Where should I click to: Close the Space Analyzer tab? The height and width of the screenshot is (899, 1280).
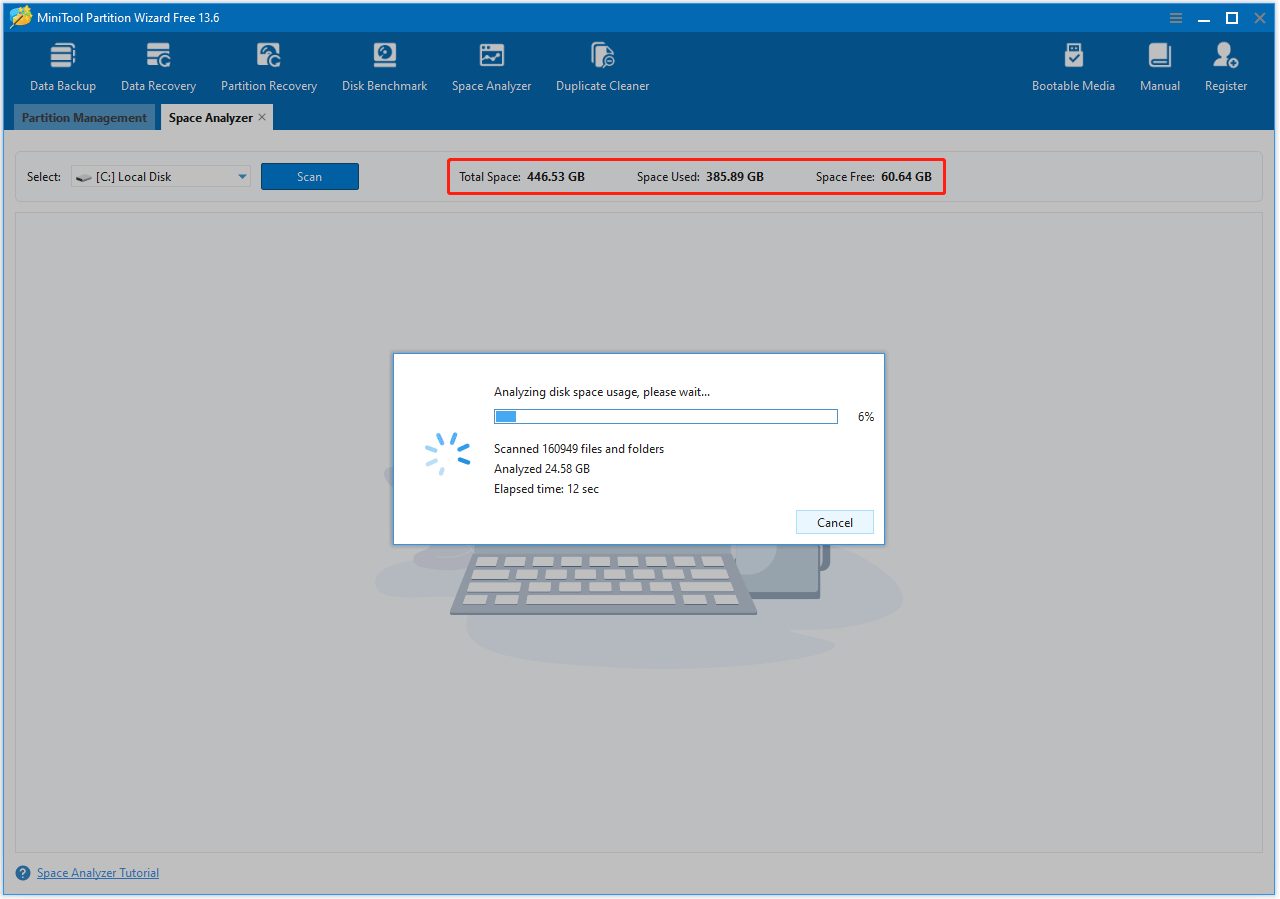262,116
